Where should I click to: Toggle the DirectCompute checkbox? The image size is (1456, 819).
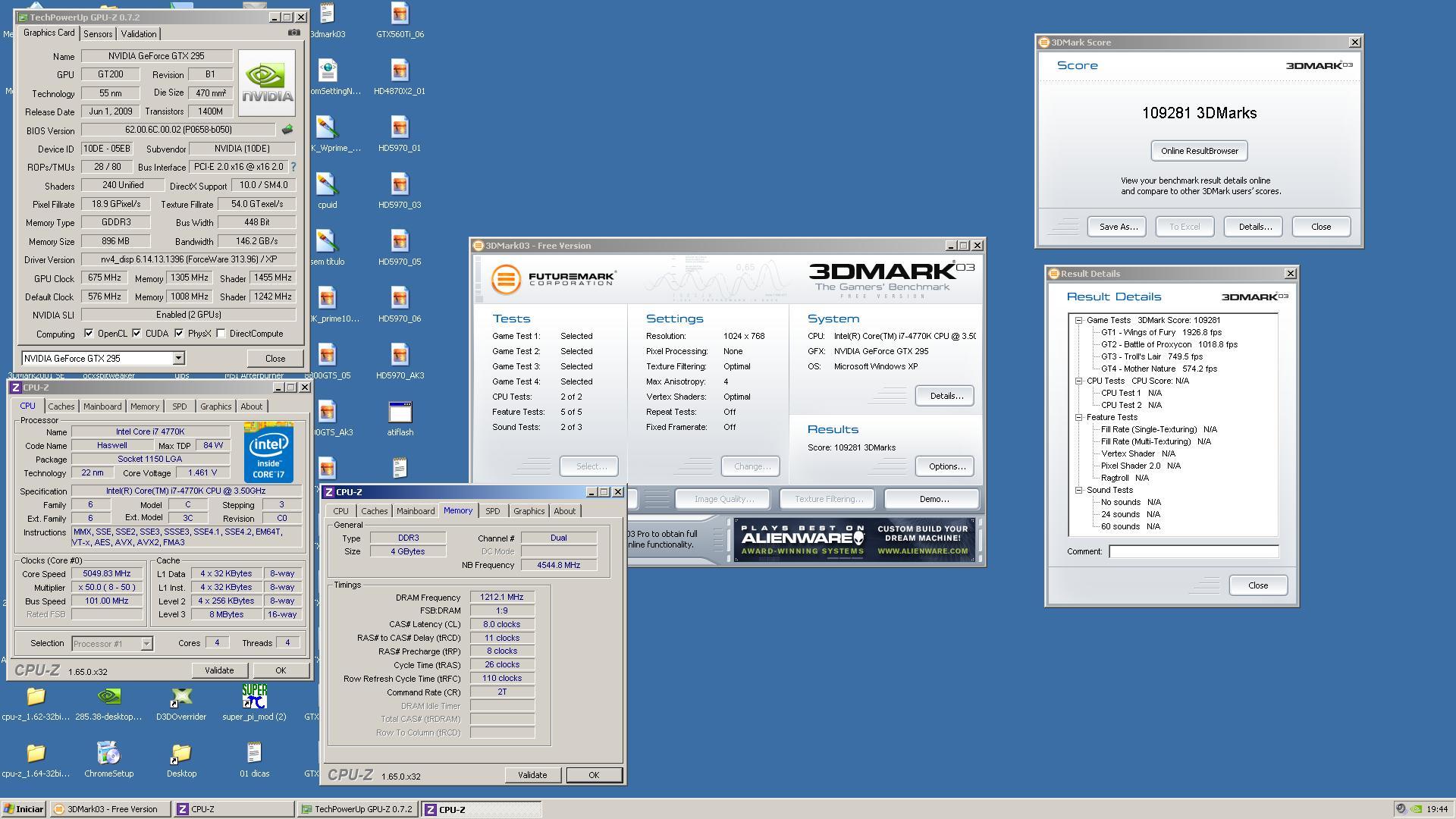point(221,333)
